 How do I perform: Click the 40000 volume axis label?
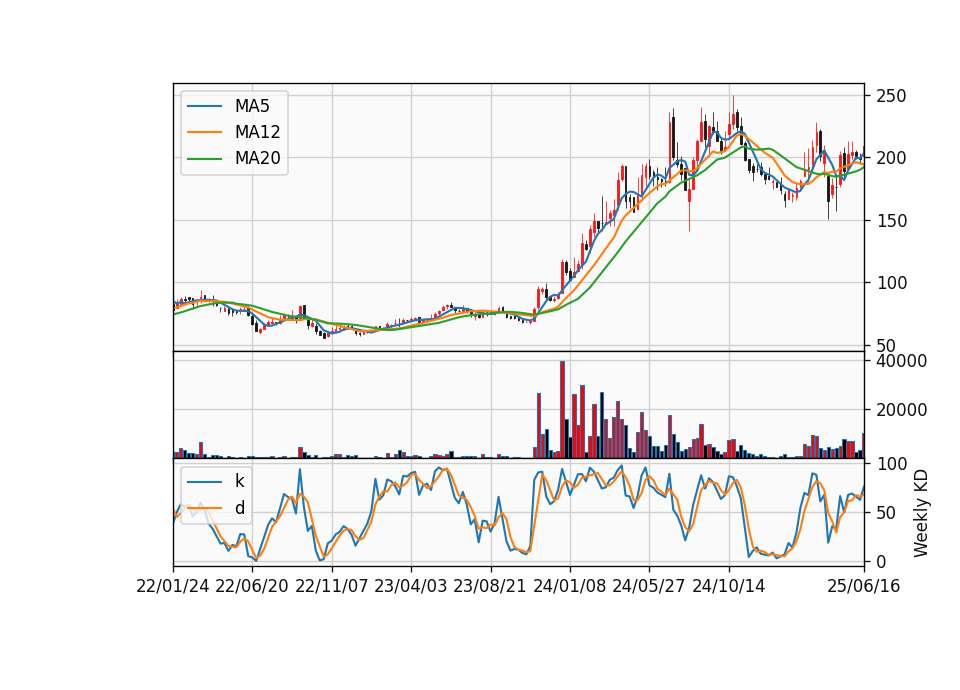pos(901,361)
